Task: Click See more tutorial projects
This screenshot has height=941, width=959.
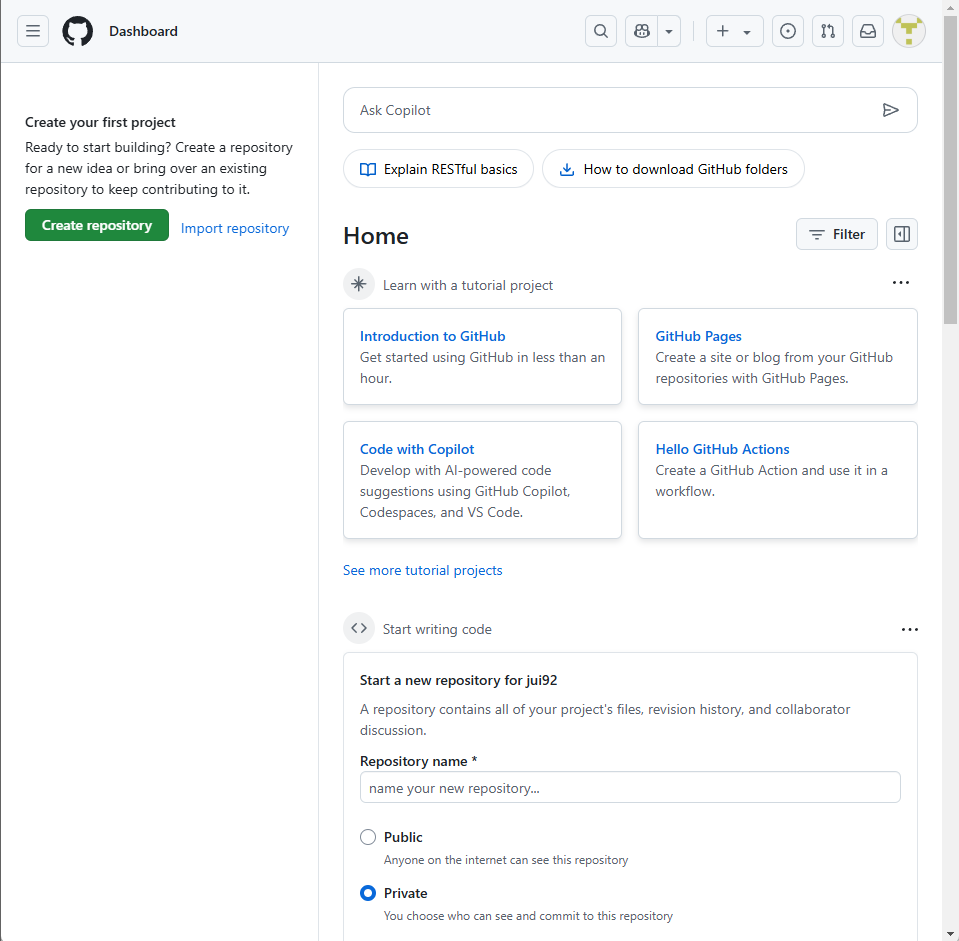Action: click(423, 570)
